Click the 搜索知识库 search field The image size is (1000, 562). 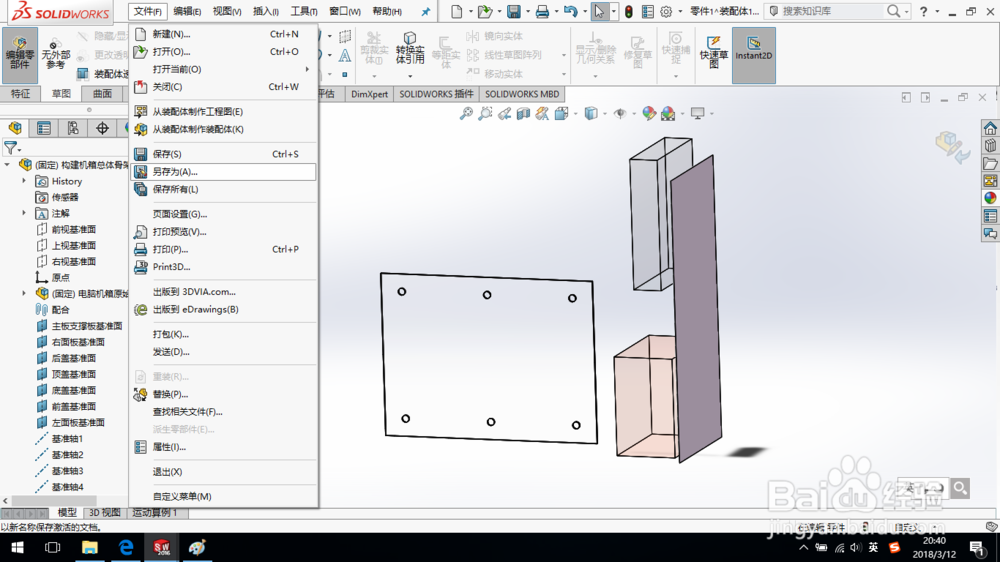point(832,11)
